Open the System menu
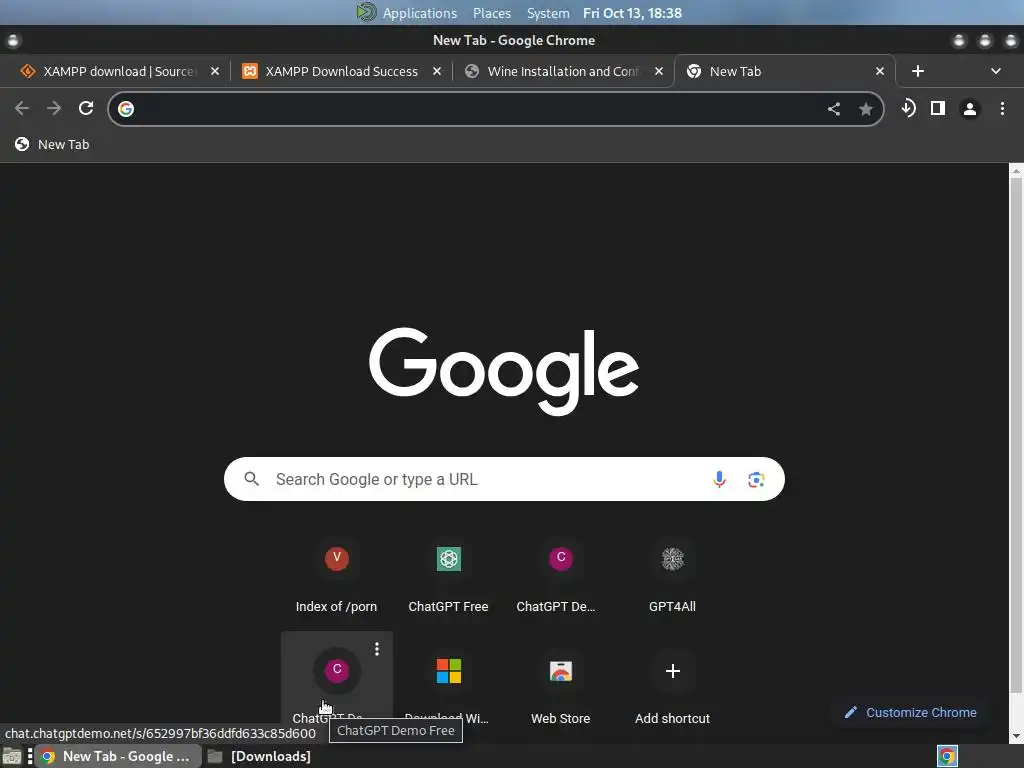This screenshot has height=768, width=1024. 548,13
